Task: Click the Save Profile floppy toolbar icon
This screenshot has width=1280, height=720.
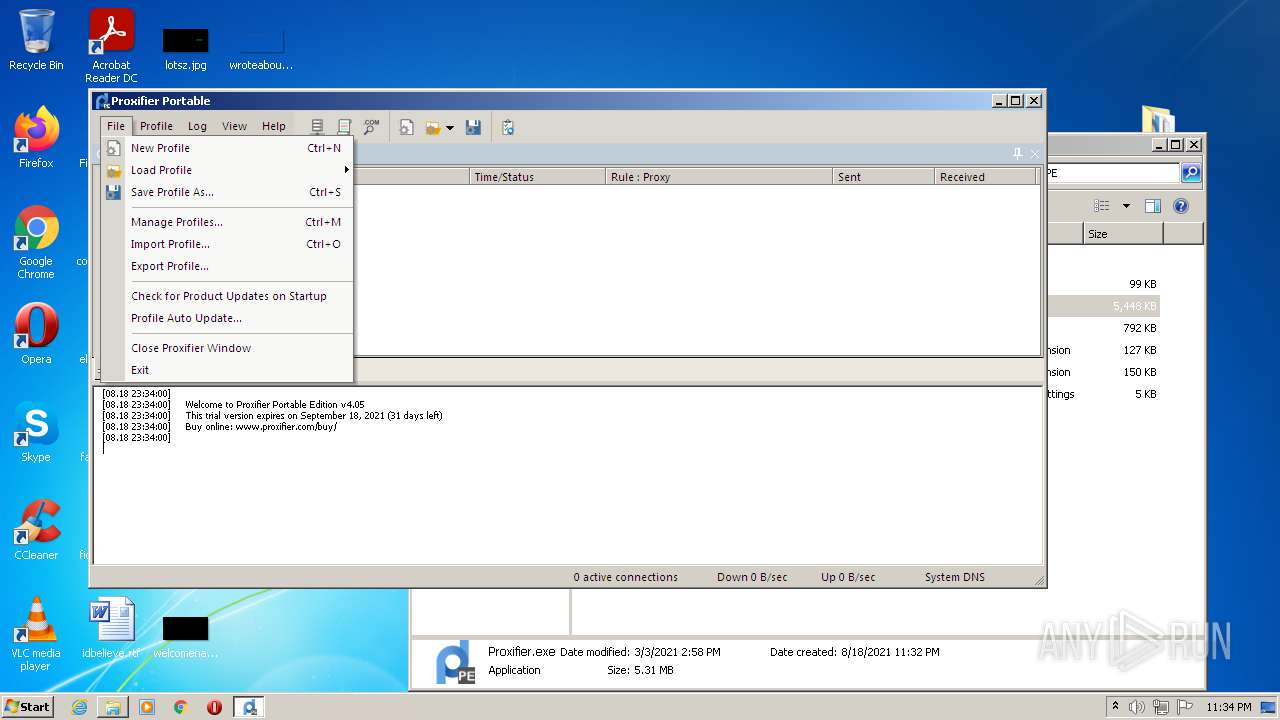Action: tap(474, 127)
